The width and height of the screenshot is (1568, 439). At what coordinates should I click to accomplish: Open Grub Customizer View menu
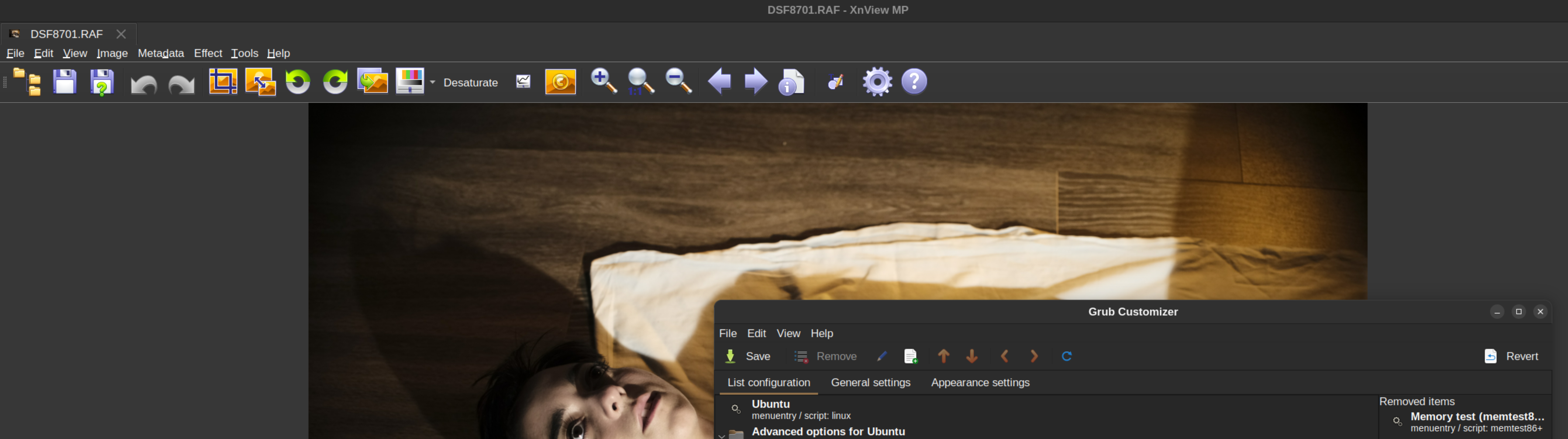788,333
